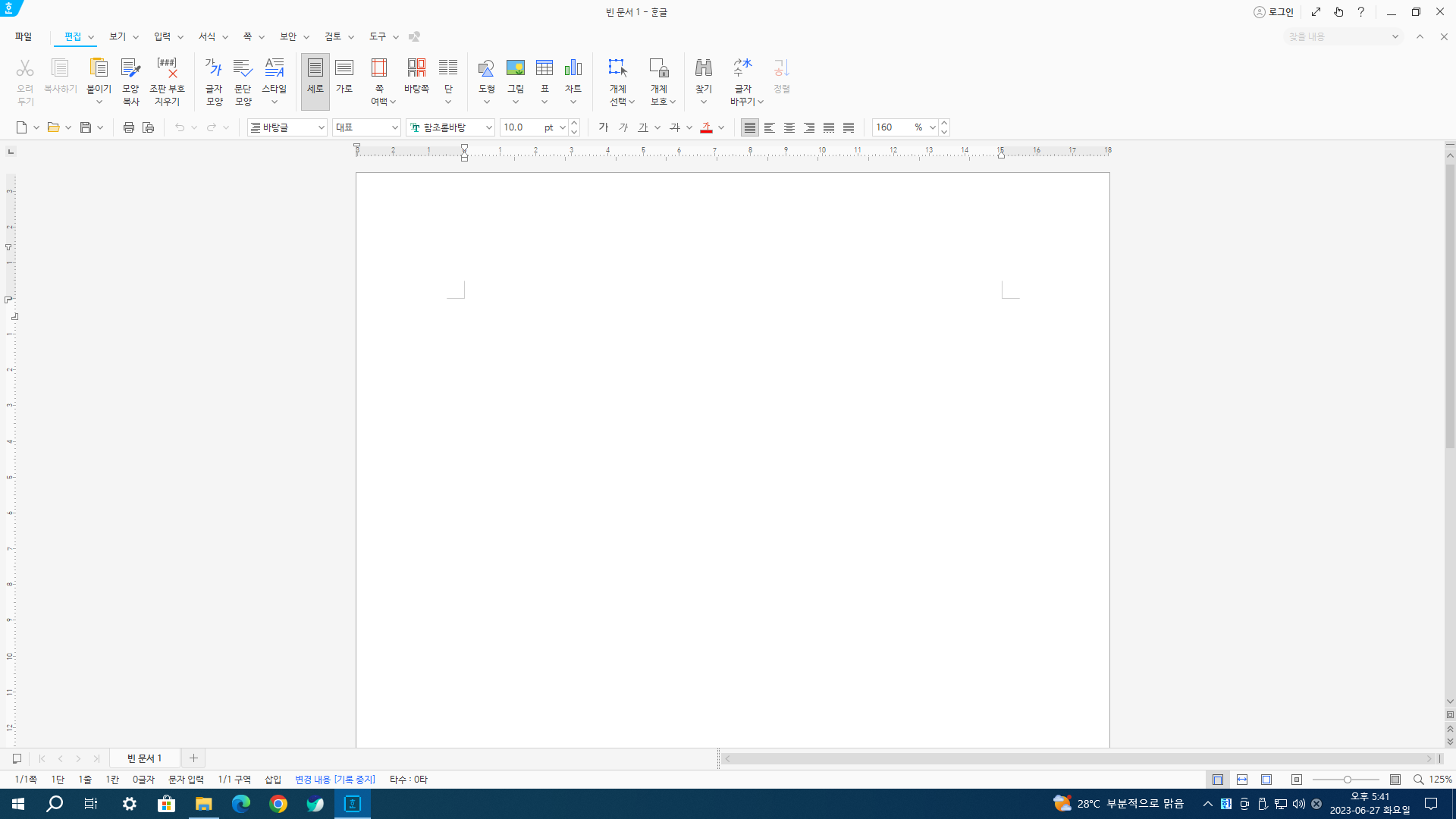Click the print icon in quick toolbar
This screenshot has height=819, width=1456.
click(x=128, y=127)
